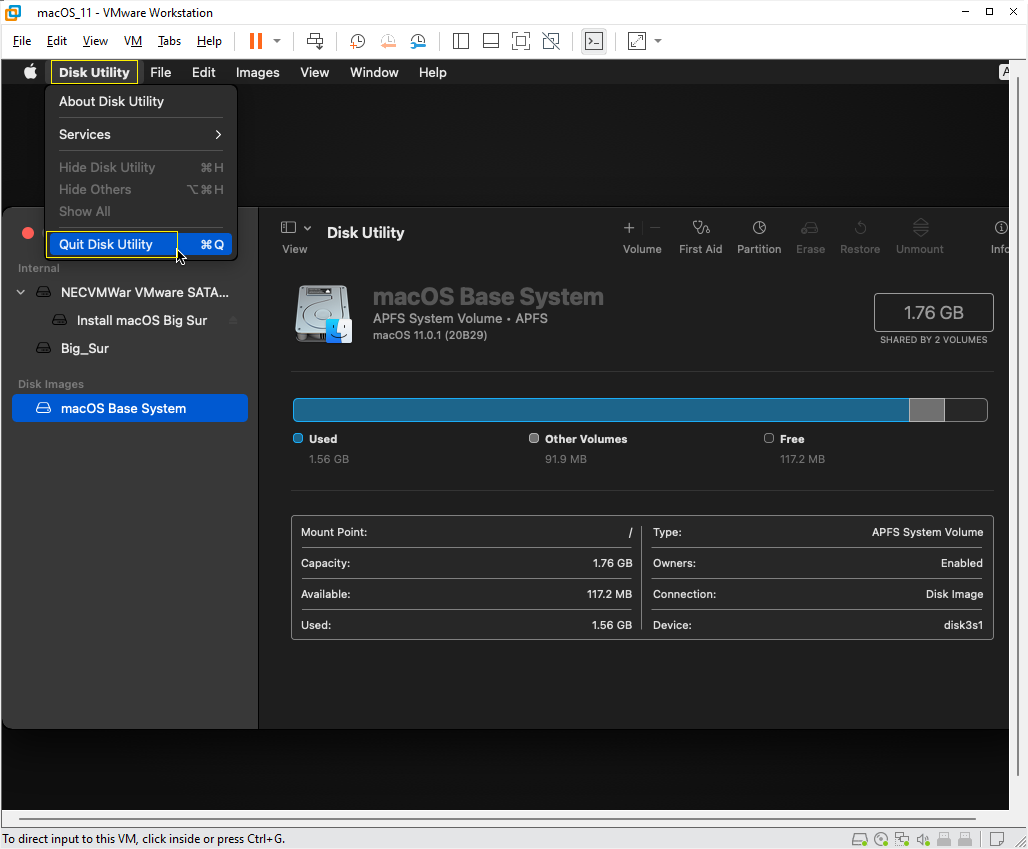This screenshot has height=849, width=1028.
Task: Click the CD/DVD drive status icon
Action: pyautogui.click(x=881, y=839)
